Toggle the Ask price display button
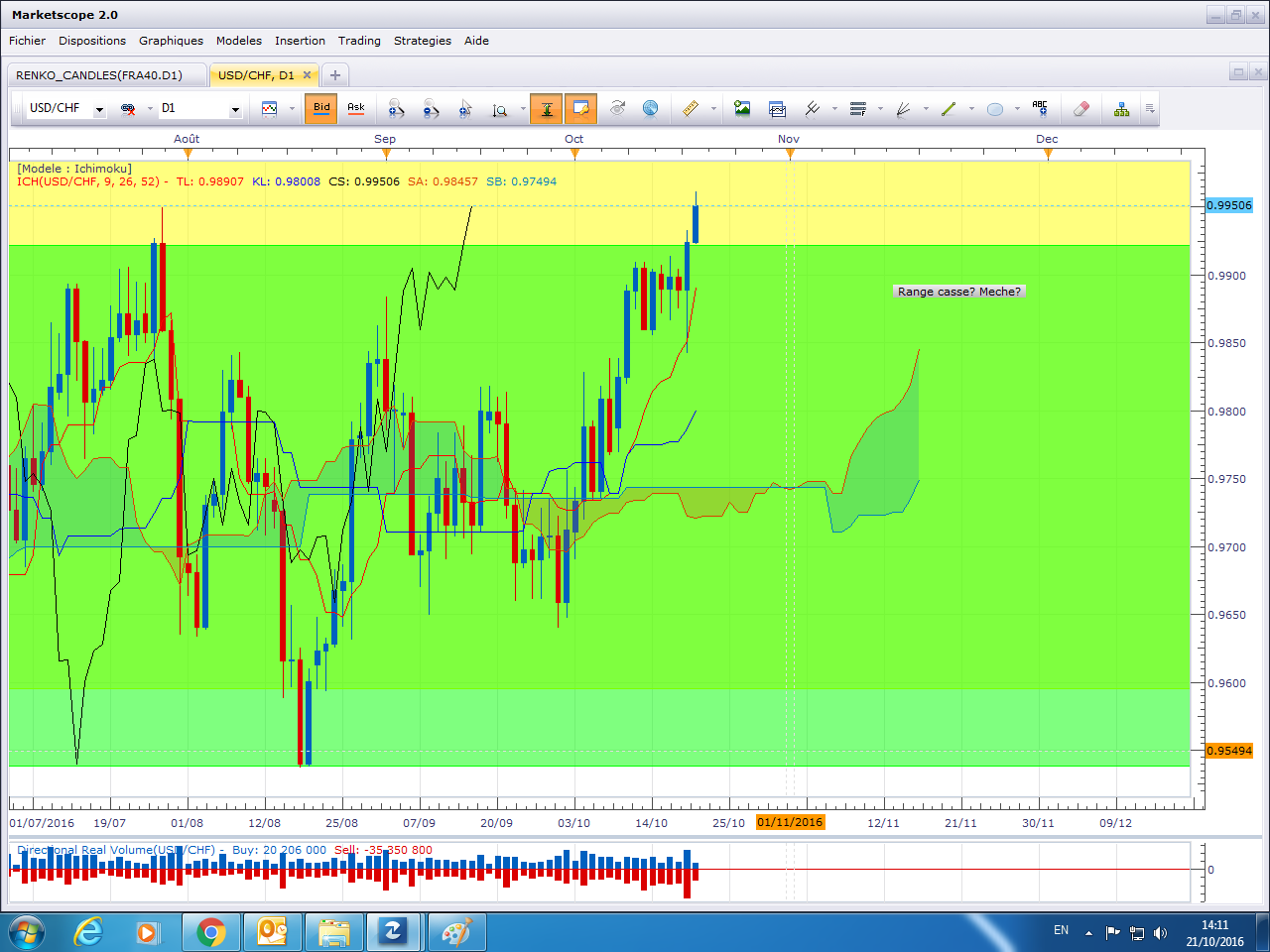 [356, 109]
